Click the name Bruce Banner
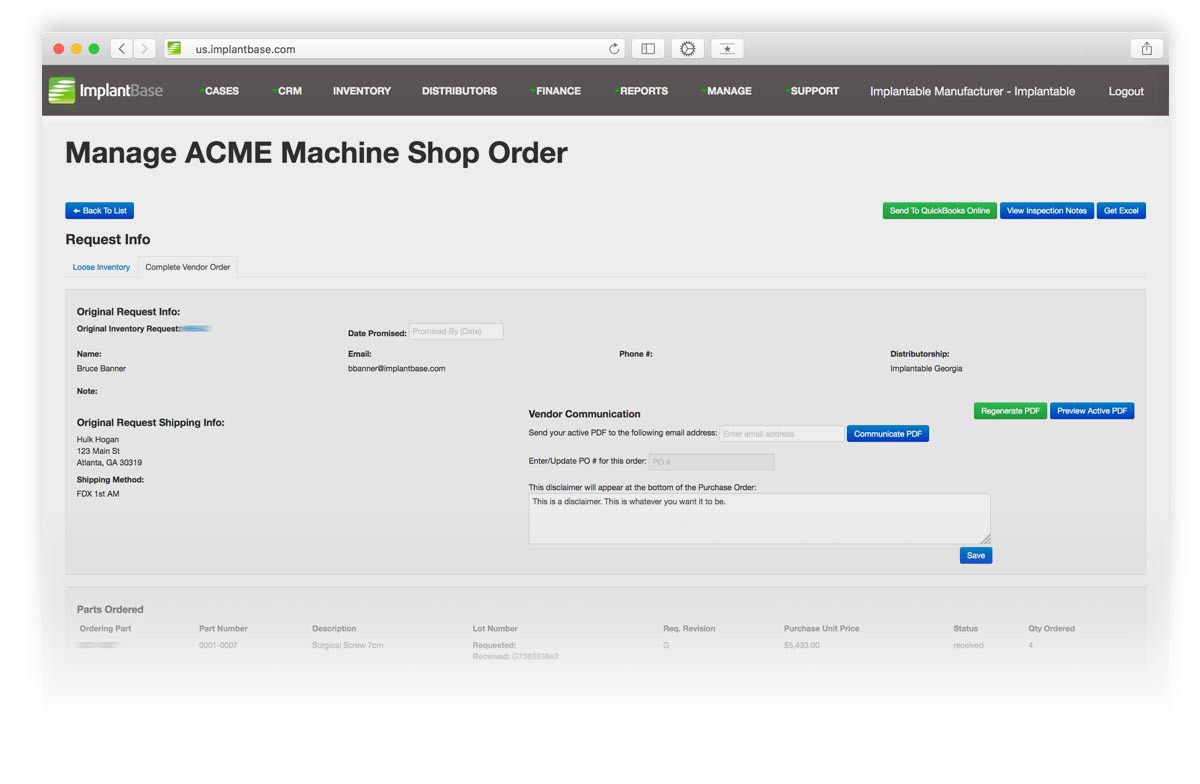The width and height of the screenshot is (1200, 784). click(x=101, y=369)
